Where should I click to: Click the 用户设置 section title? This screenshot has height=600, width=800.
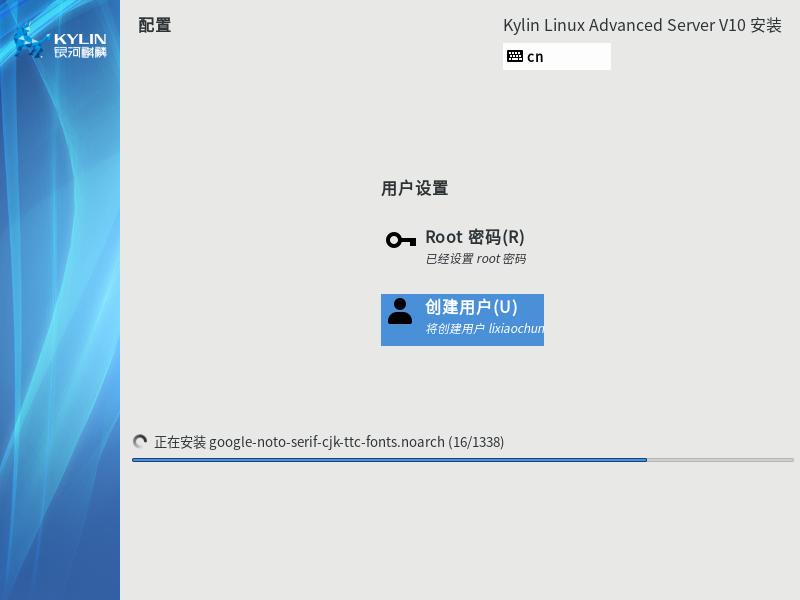[x=414, y=188]
